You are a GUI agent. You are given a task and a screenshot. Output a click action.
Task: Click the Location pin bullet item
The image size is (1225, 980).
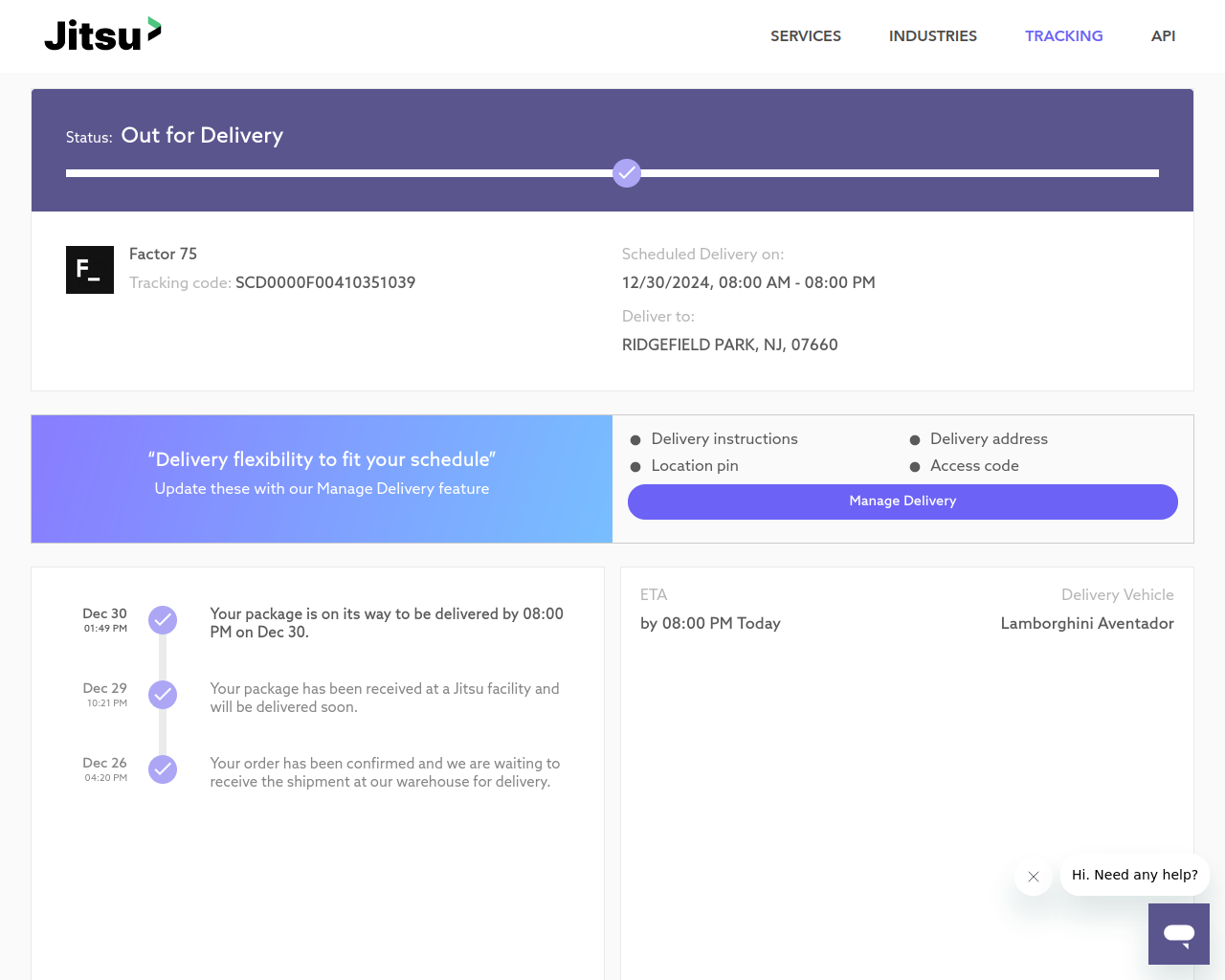pos(695,465)
